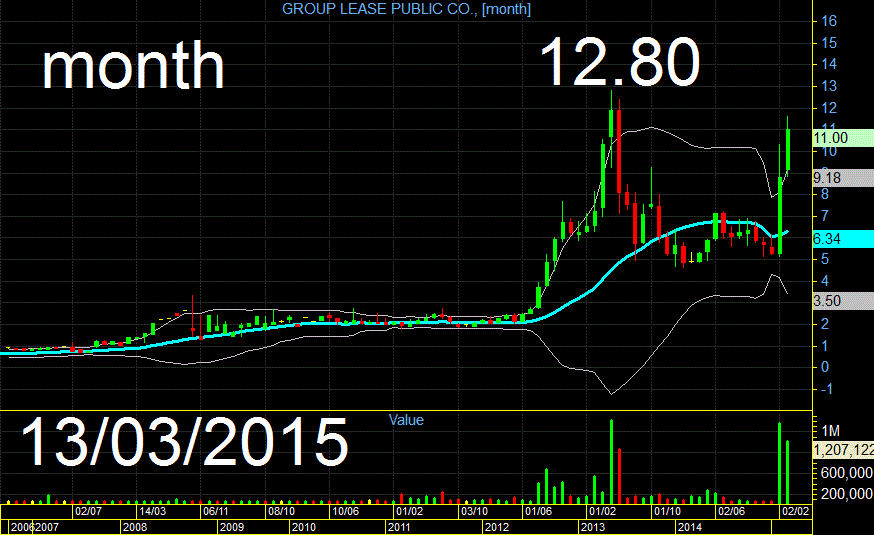Click the 5 price axis label
The height and width of the screenshot is (535, 874).
[x=825, y=259]
